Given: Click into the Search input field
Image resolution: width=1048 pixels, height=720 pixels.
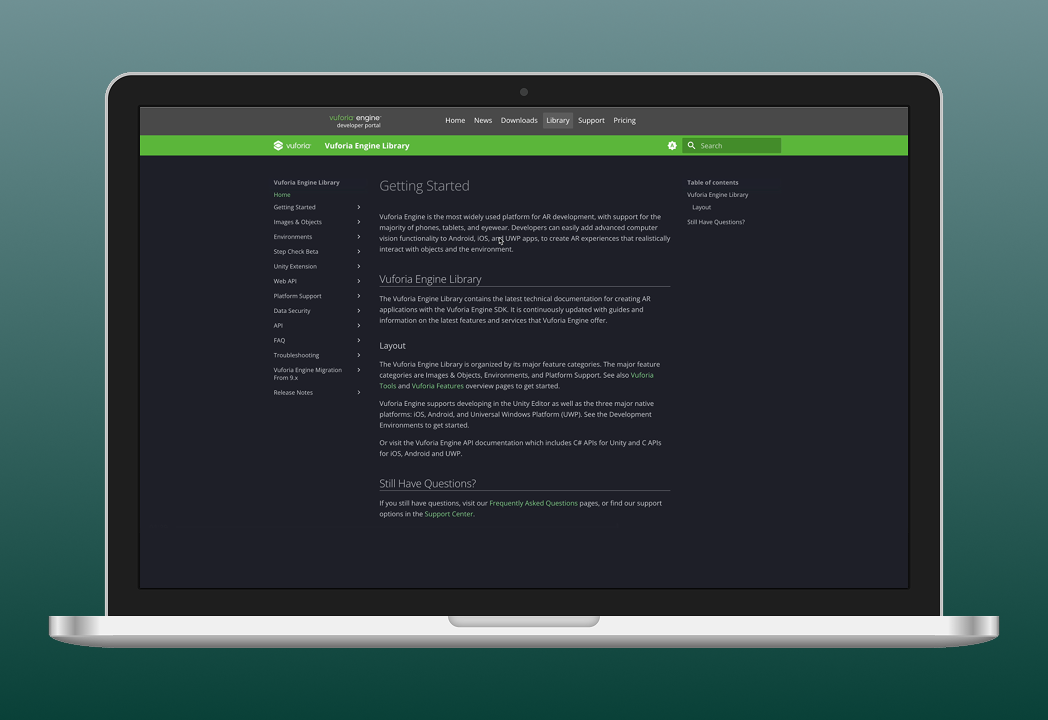Looking at the screenshot, I should [731, 146].
